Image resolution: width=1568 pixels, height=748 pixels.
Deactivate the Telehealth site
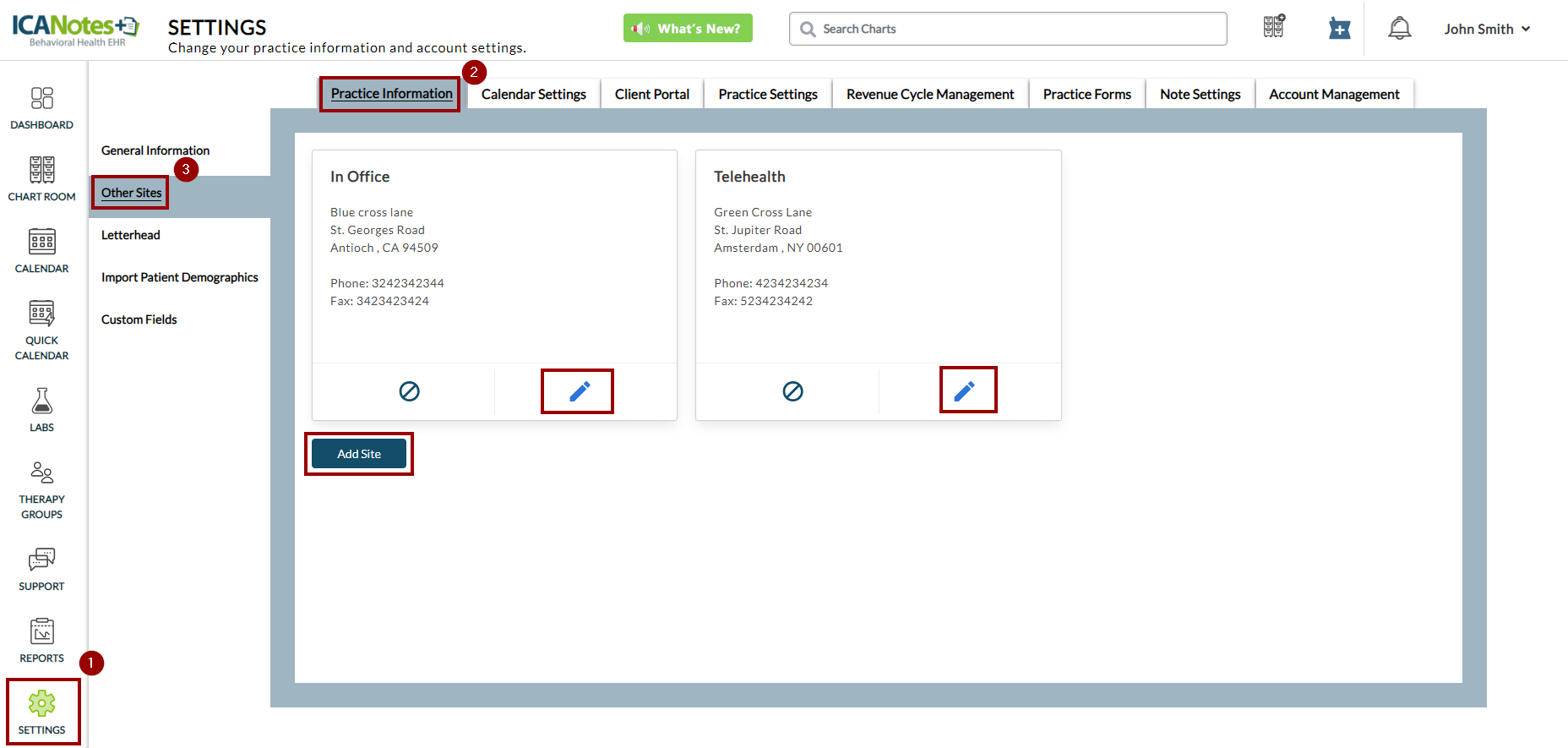point(792,391)
